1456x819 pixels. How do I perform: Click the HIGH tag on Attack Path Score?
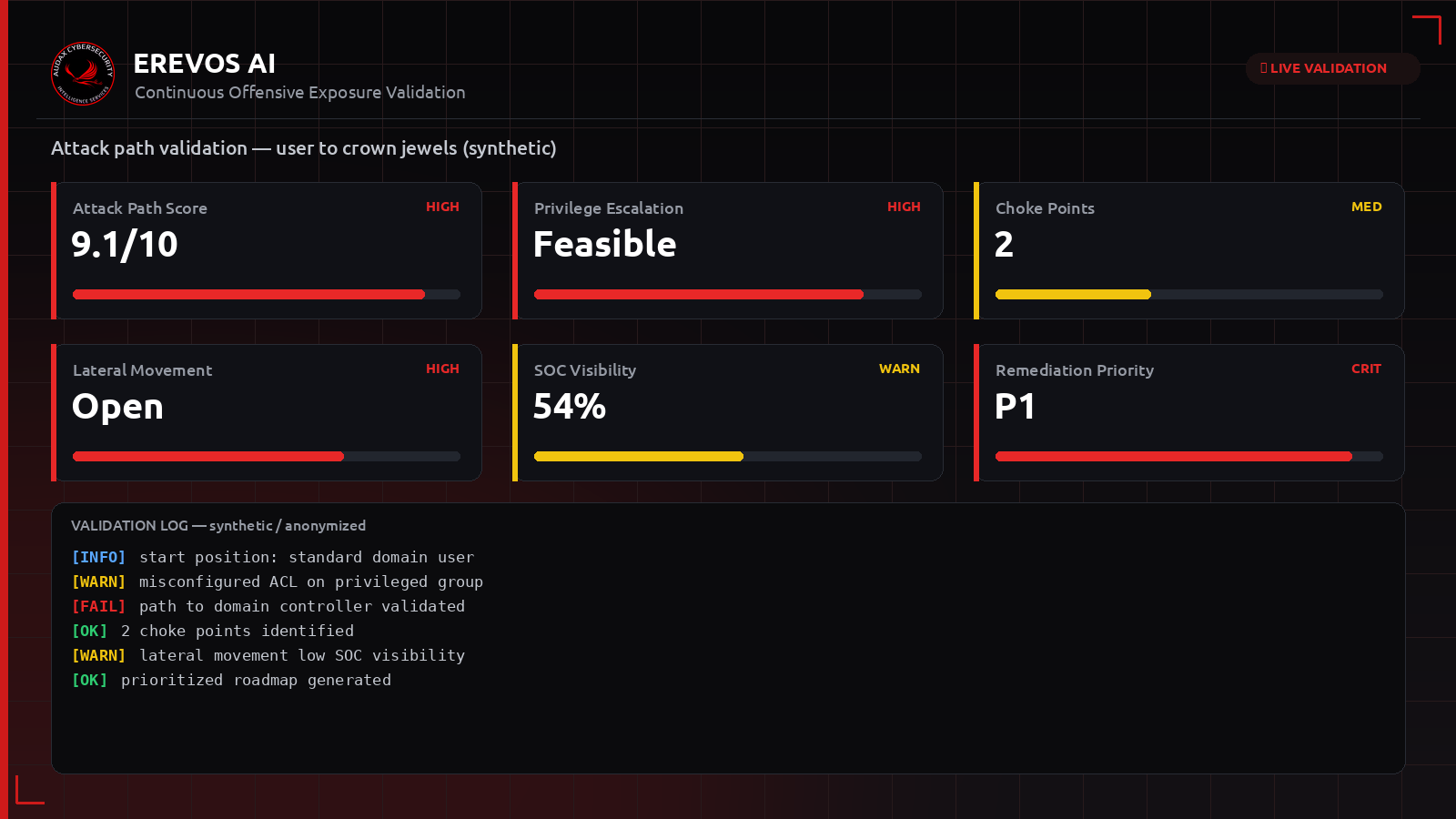tap(442, 207)
